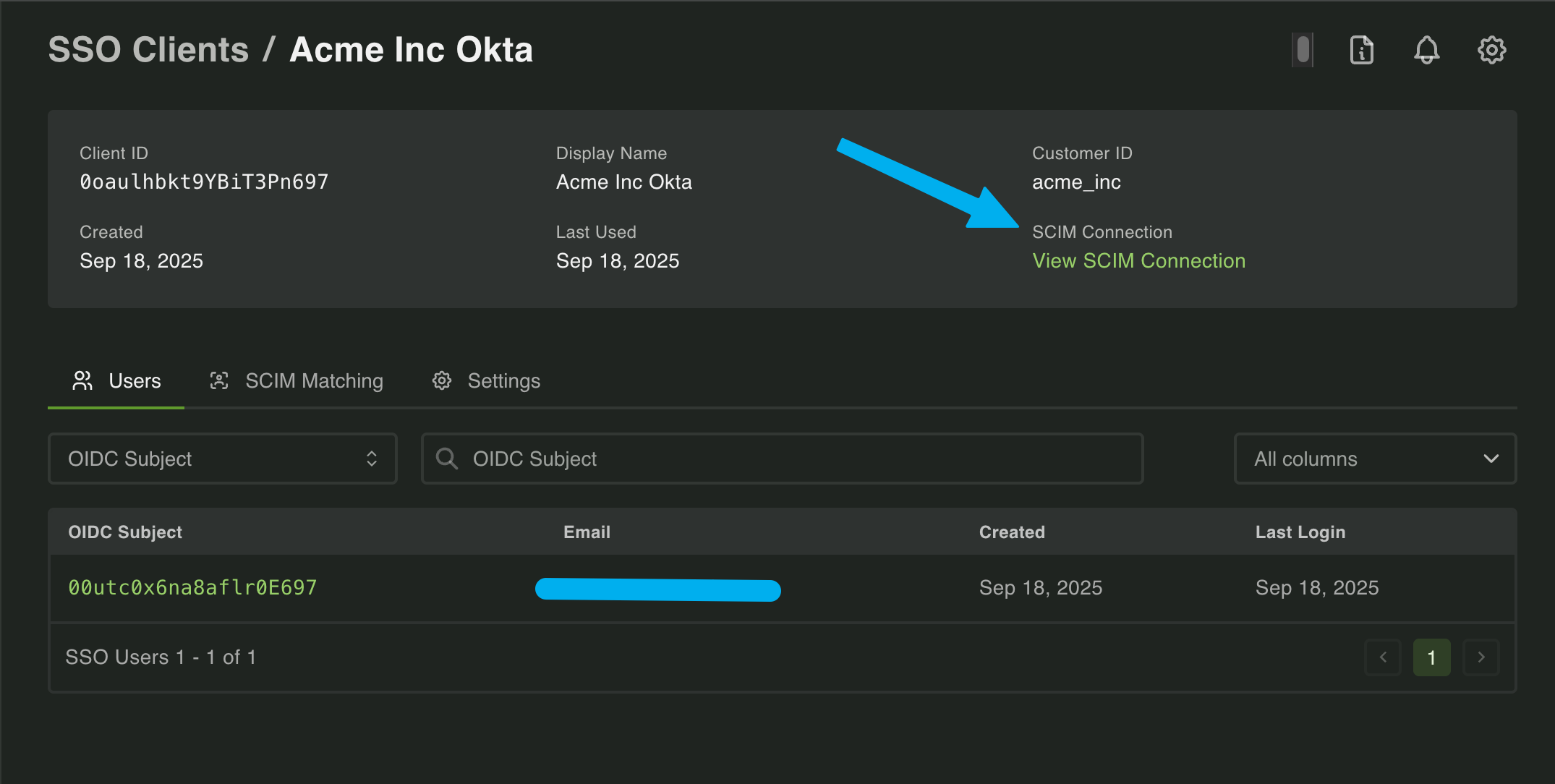This screenshot has height=784, width=1555.
Task: Click the search magnifier in OIDC Subject field
Action: 446,458
